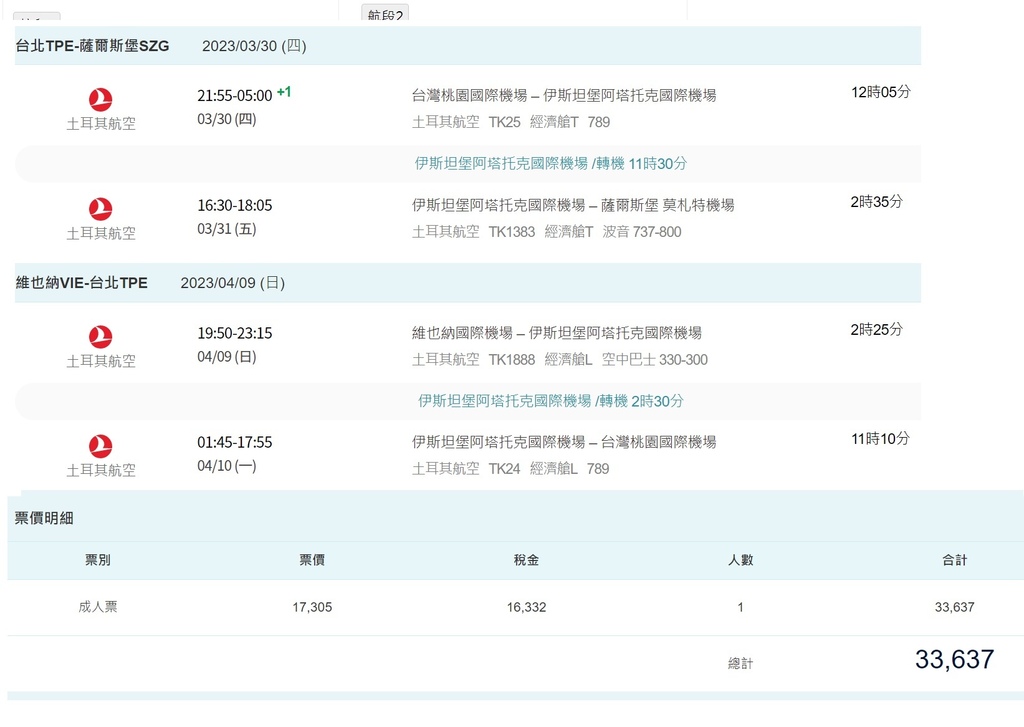This screenshot has width=1024, height=727.
Task: Click the date 03/31 (五)
Action: pyautogui.click(x=227, y=229)
